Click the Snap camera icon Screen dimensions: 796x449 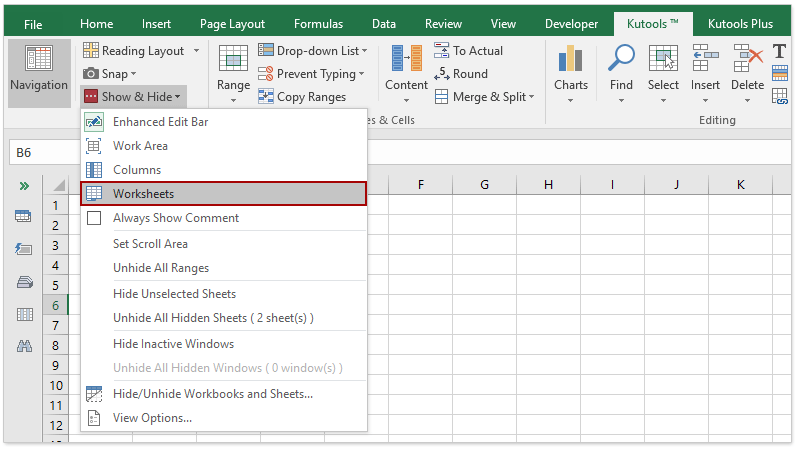coord(90,74)
